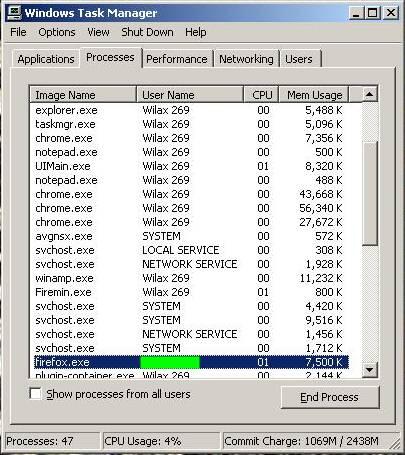Open the Help menu
This screenshot has width=405, height=455.
tap(196, 32)
